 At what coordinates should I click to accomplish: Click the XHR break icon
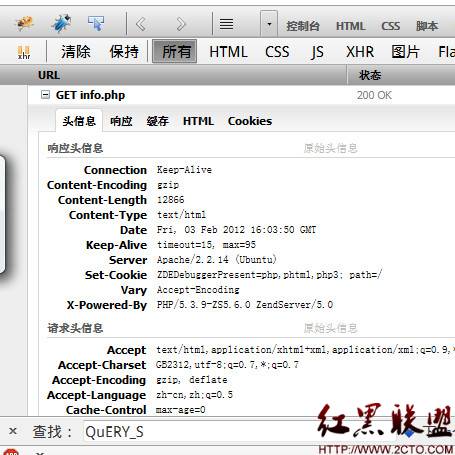point(24,52)
